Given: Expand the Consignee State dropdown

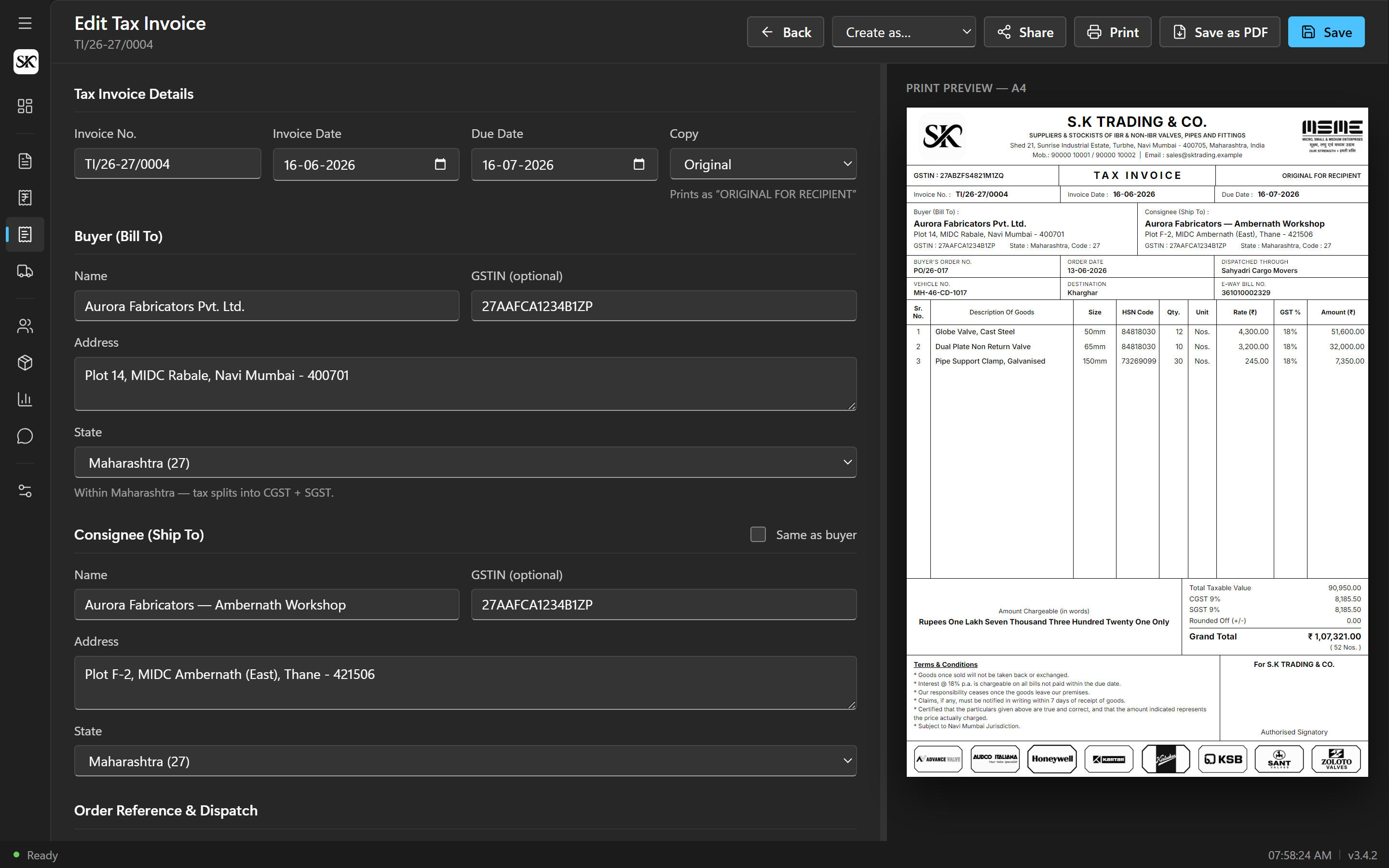Looking at the screenshot, I should [465, 761].
